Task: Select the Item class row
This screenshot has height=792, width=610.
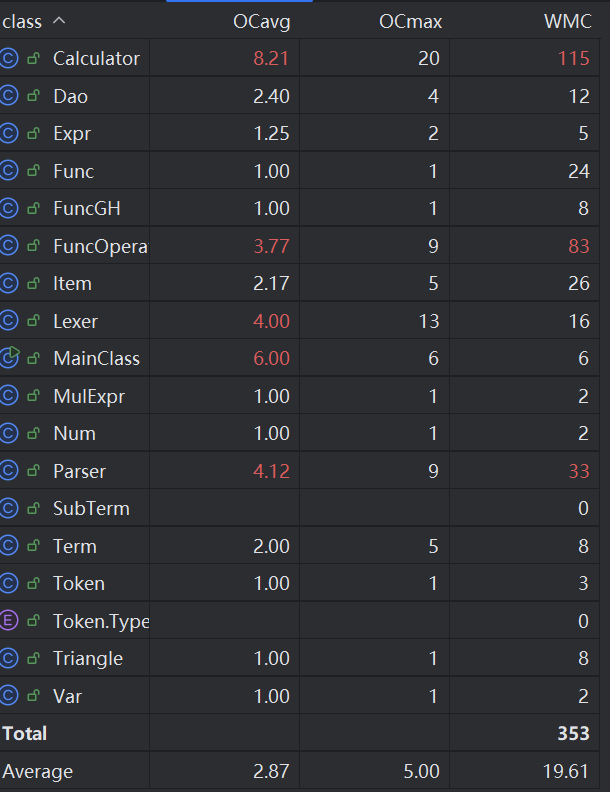Action: point(72,284)
